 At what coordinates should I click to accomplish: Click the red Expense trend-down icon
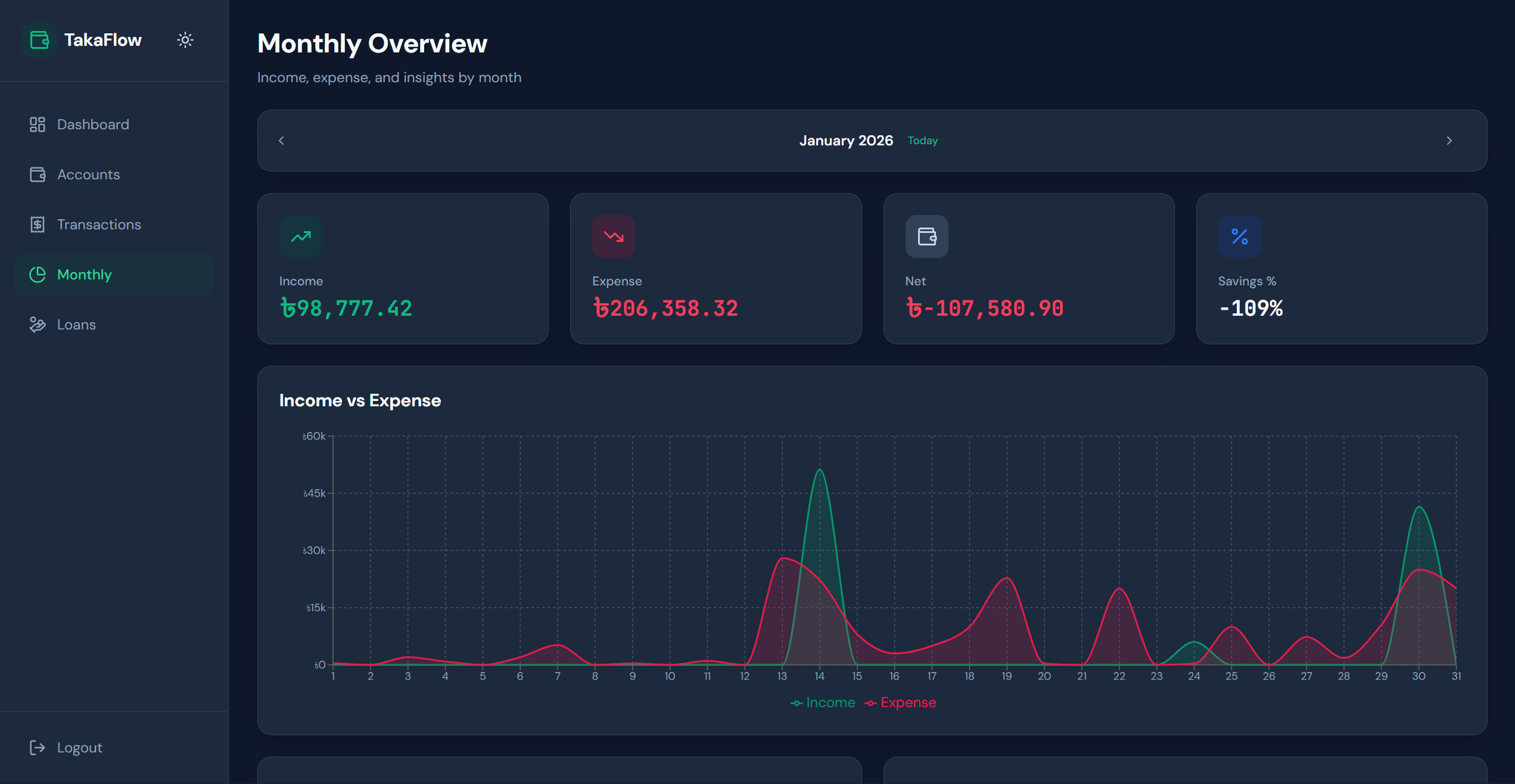pyautogui.click(x=614, y=237)
